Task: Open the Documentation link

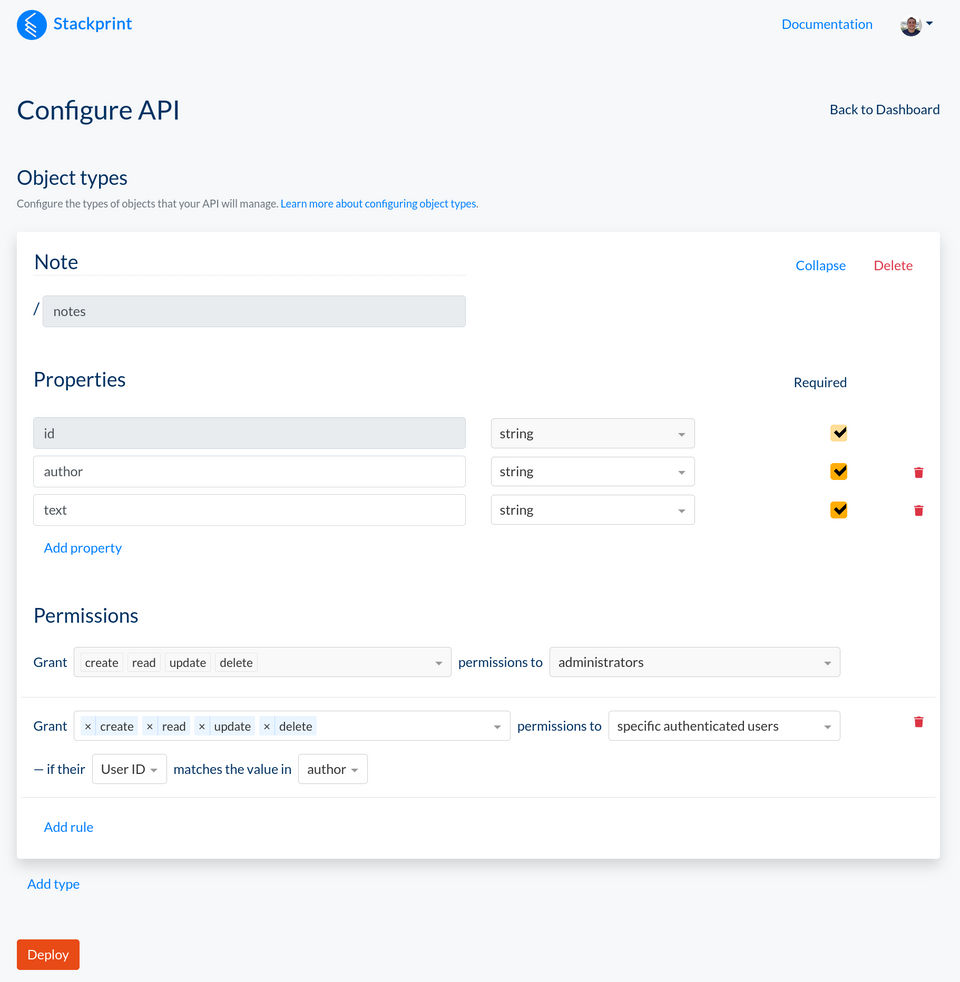Action: pos(827,24)
